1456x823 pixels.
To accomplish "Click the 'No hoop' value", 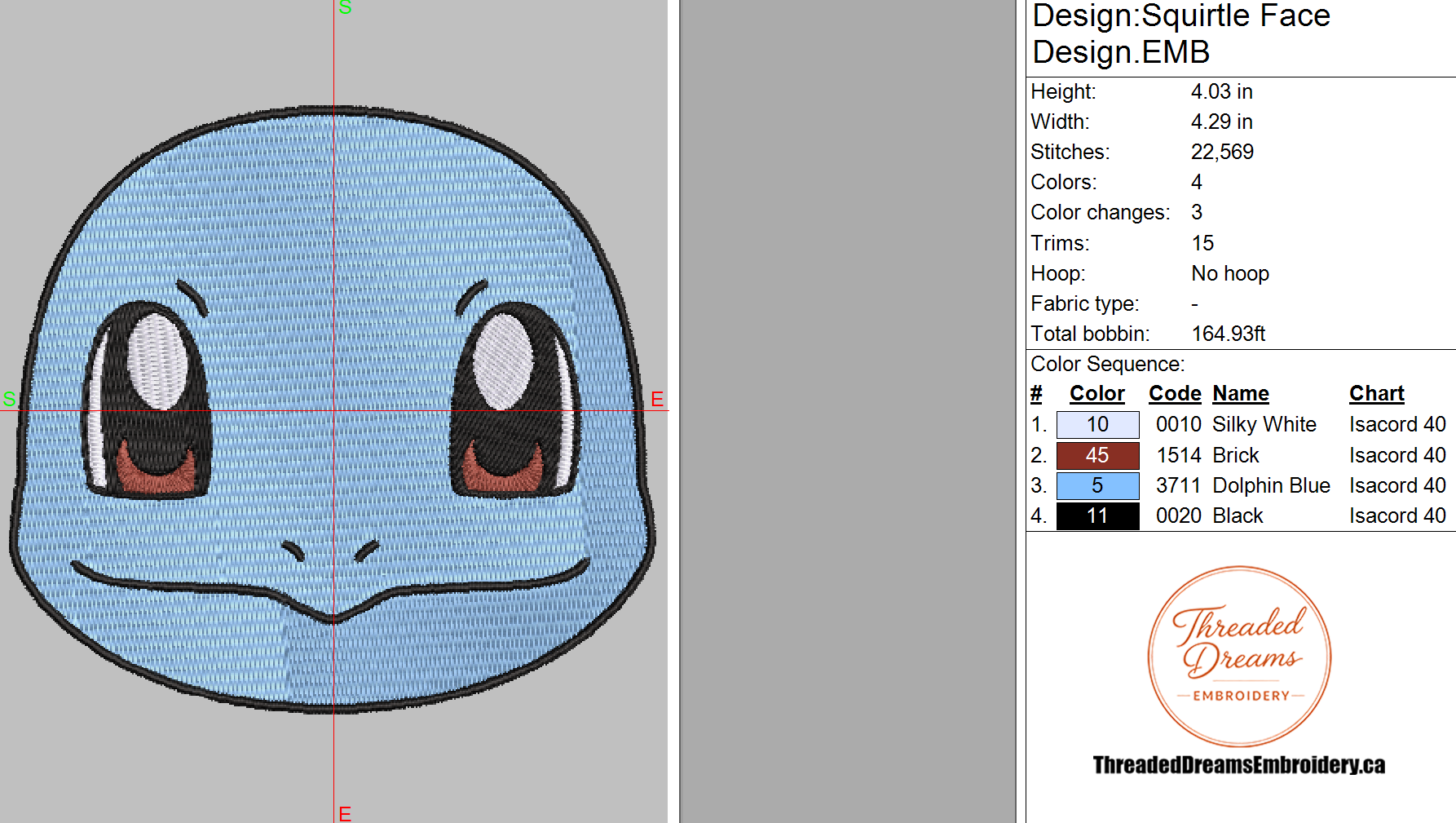I will (1230, 273).
